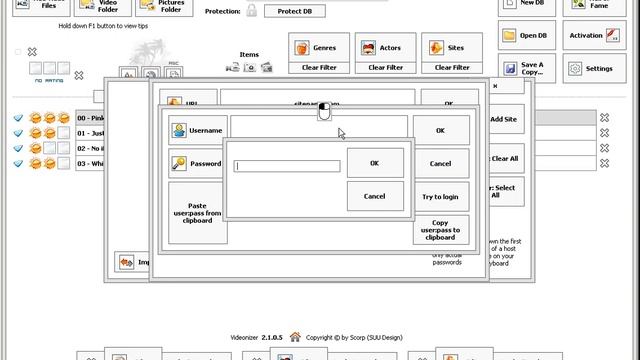Viewport: 640px width, 360px height.
Task: Click Paste user:pass from clipboard
Action: point(198,213)
